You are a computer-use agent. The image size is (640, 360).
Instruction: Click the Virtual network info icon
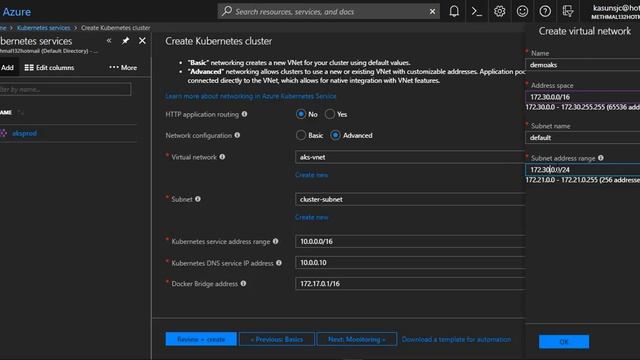point(222,157)
